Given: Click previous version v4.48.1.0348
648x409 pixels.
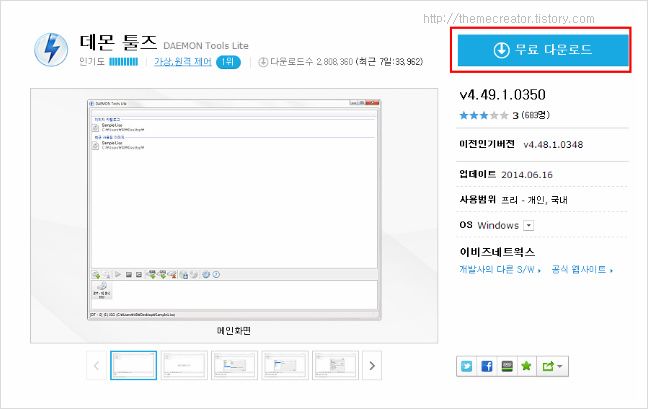Looking at the screenshot, I should pos(553,145).
